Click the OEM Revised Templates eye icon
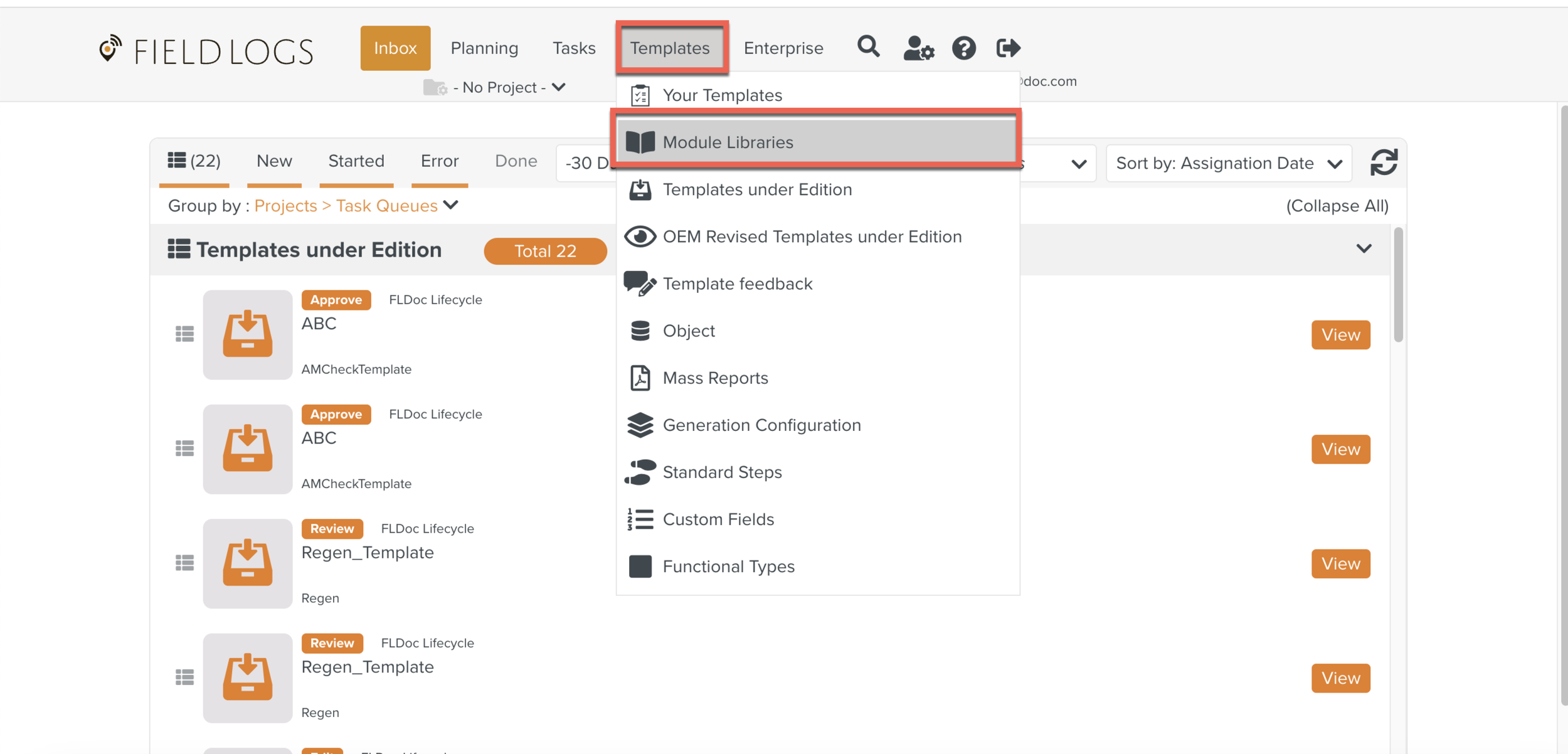Viewport: 1568px width, 754px height. 640,236
